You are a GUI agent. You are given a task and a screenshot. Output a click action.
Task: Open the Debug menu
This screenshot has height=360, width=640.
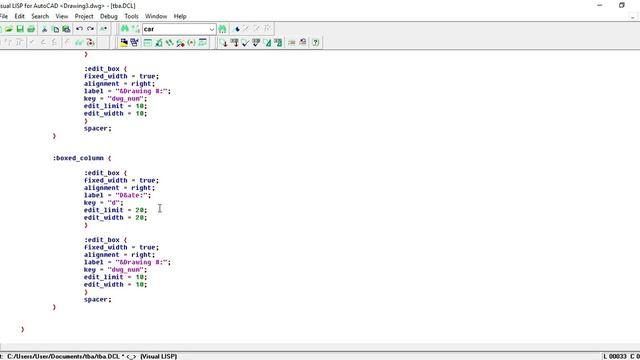(x=109, y=16)
